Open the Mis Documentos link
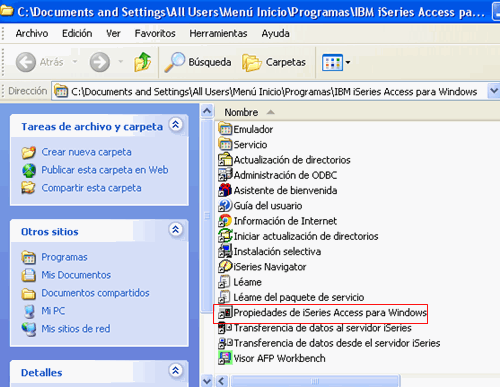The height and width of the screenshot is (387, 500). point(76,275)
